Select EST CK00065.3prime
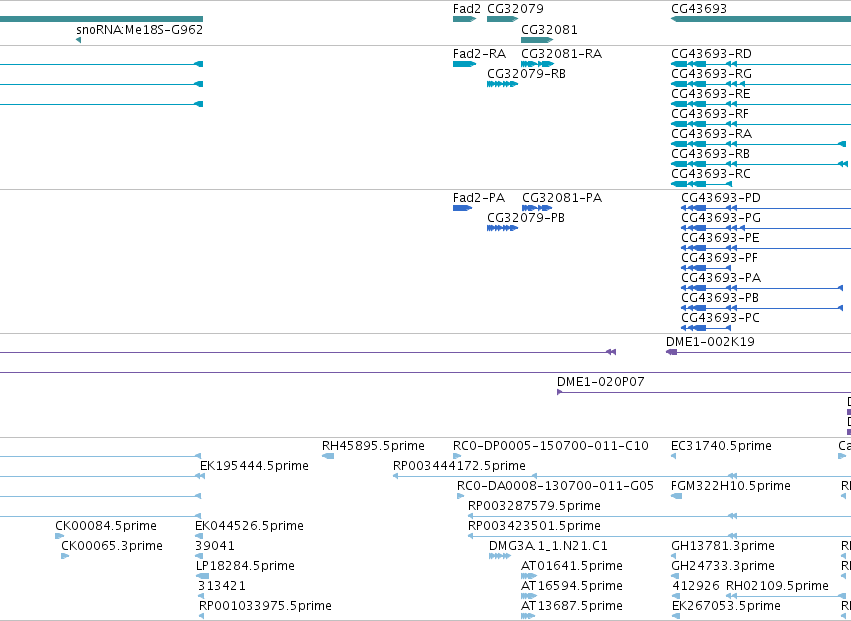 (x=112, y=546)
